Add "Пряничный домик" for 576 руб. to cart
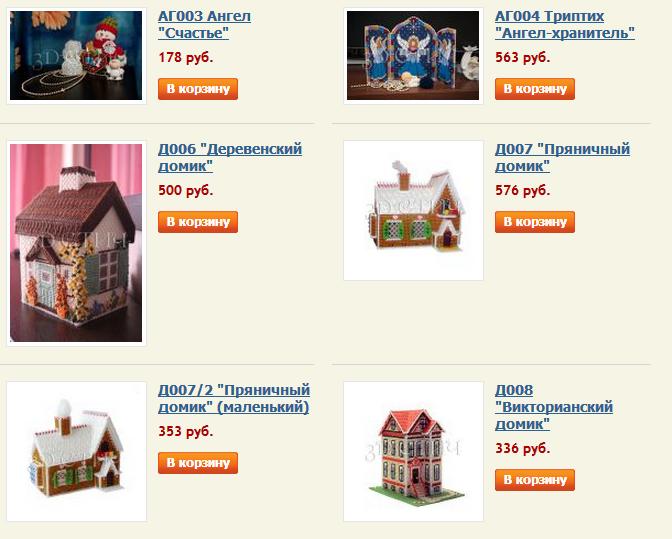Image resolution: width=672 pixels, height=539 pixels. point(534,222)
